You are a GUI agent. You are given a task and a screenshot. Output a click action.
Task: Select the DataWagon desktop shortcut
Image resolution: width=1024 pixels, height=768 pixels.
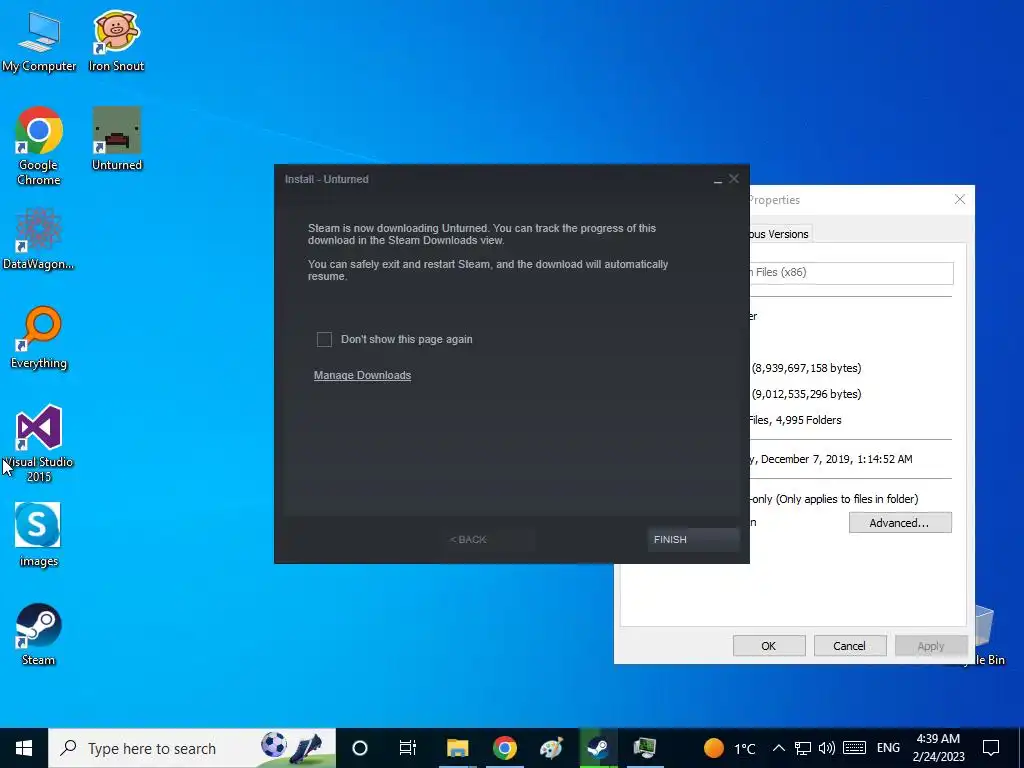(x=39, y=239)
